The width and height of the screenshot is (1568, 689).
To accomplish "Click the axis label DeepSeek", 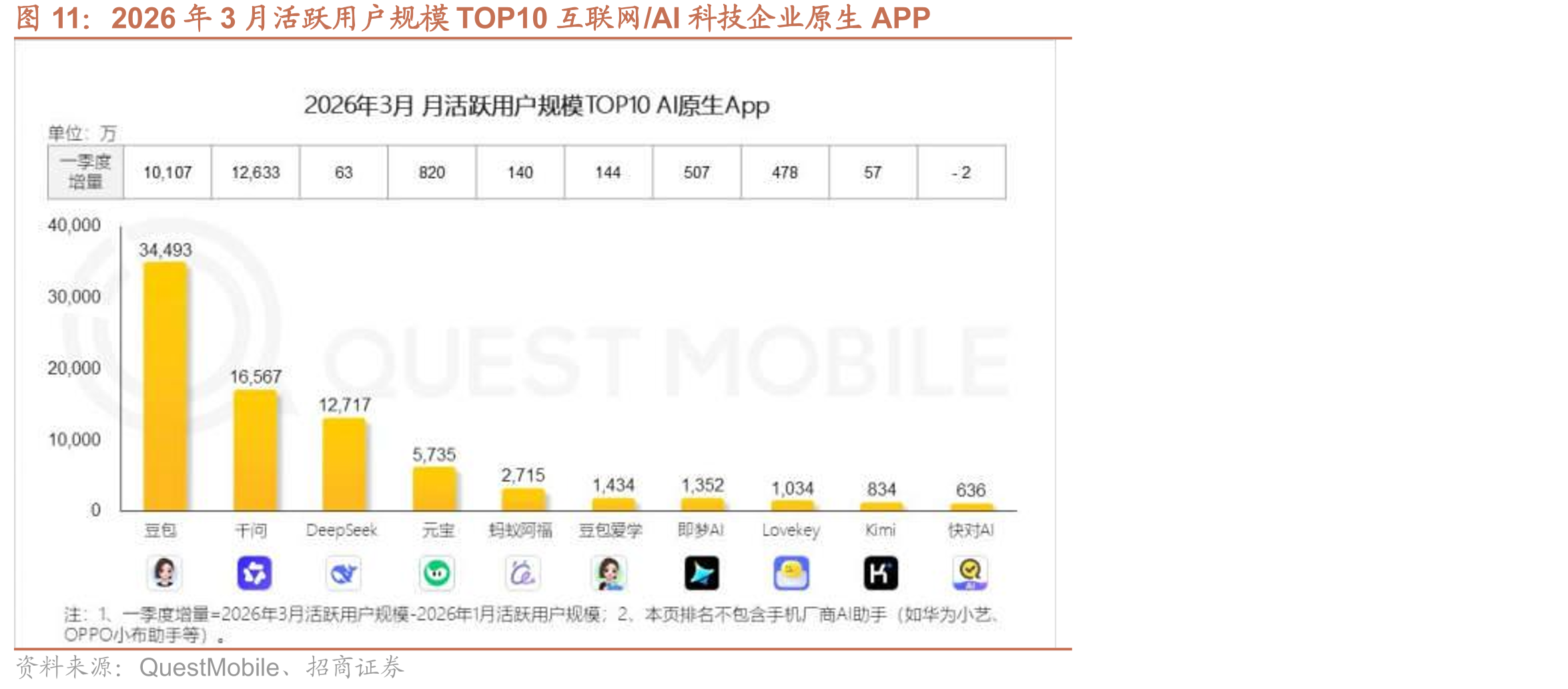I will 342,530.
